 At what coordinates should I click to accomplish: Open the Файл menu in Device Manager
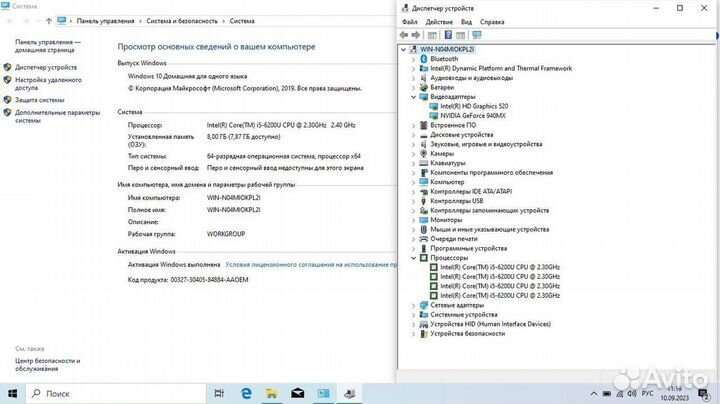point(410,22)
